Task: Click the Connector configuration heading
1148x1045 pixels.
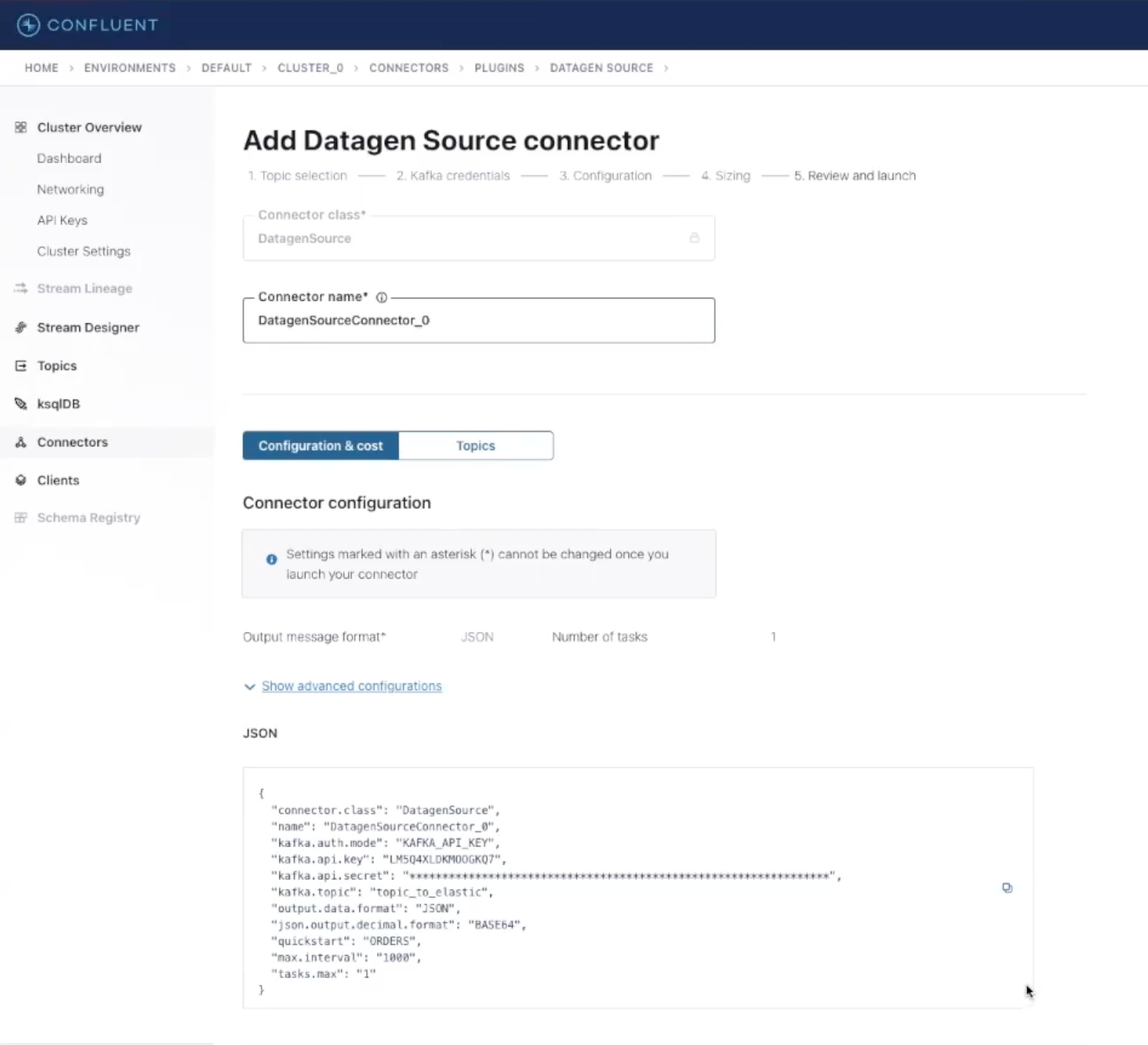Action: (337, 502)
